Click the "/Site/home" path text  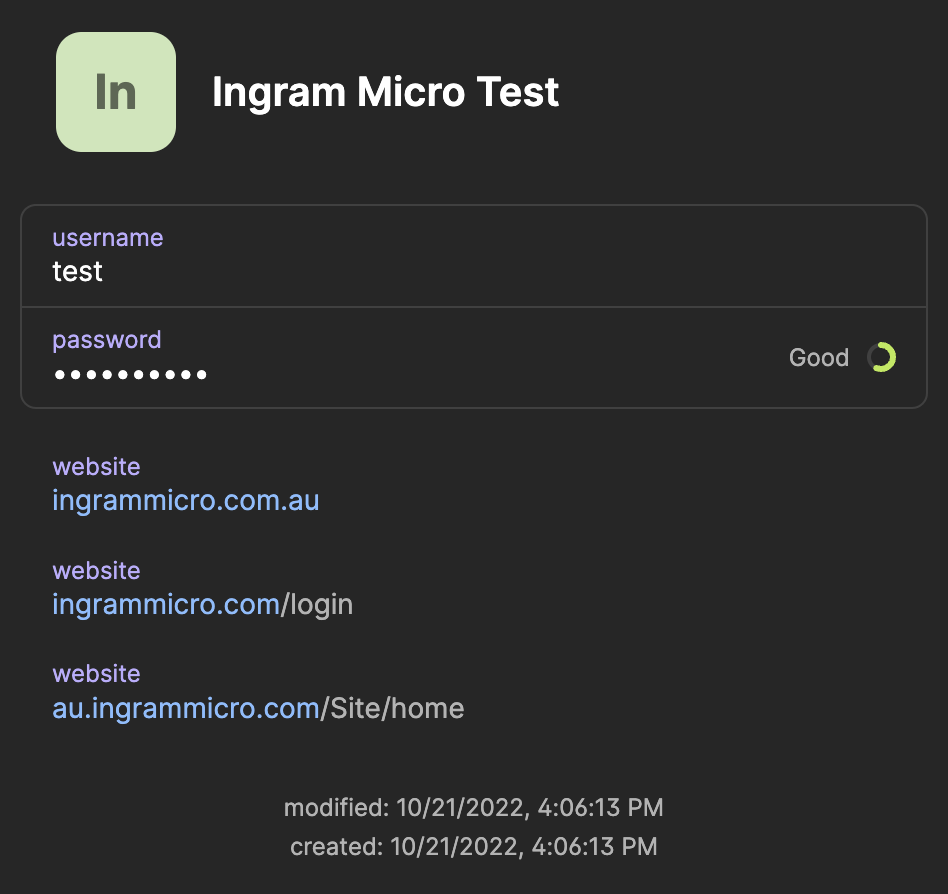point(392,708)
